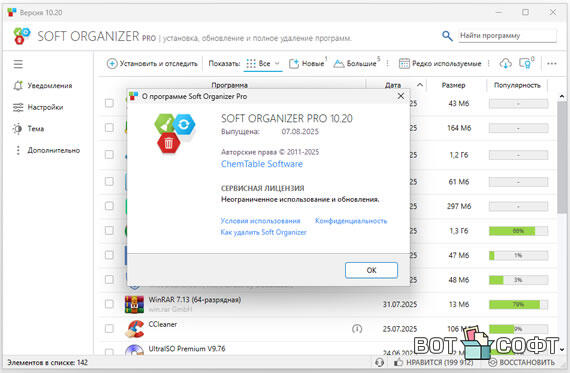Open the hamburger menu in the sidebar
570x373 pixels.
click(18, 64)
